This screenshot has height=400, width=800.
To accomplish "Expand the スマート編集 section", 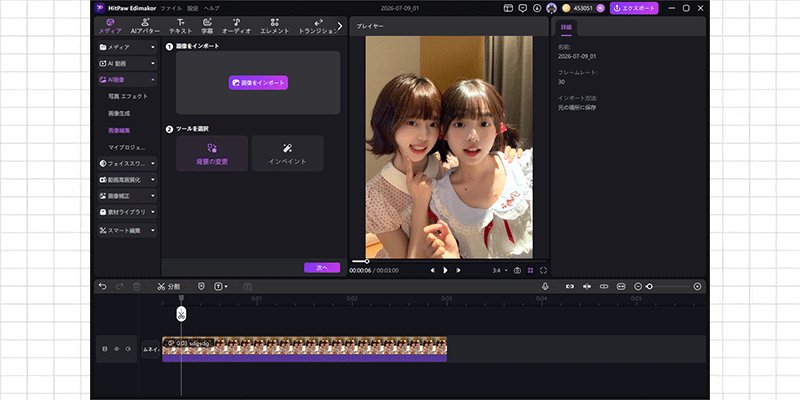I will point(128,230).
